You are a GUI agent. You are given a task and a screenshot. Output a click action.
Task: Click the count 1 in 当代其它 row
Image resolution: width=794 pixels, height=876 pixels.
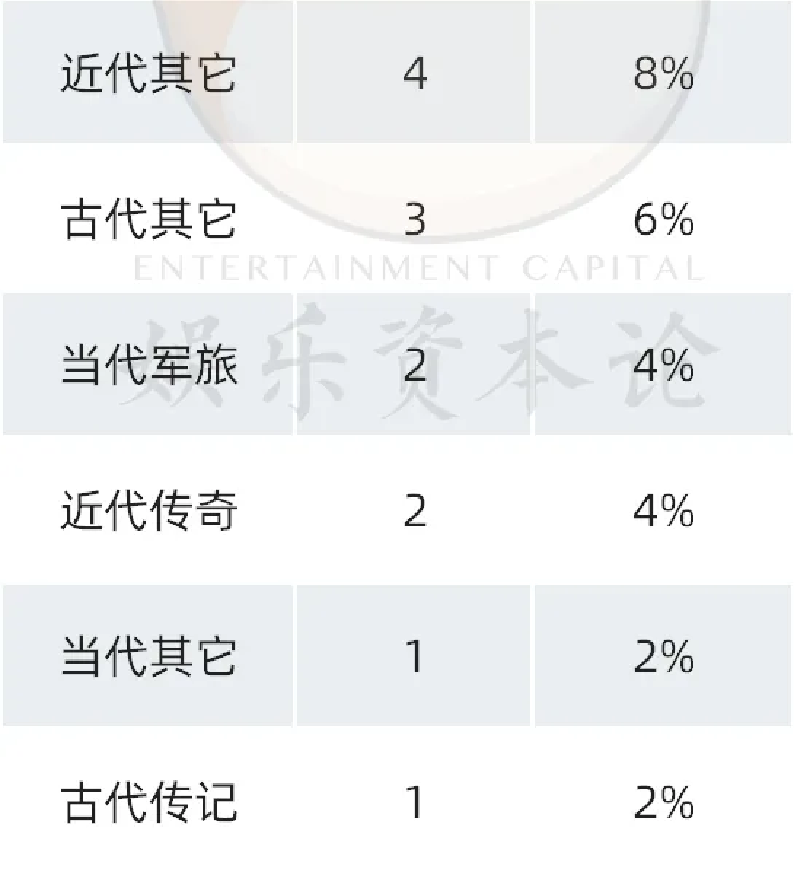[415, 656]
